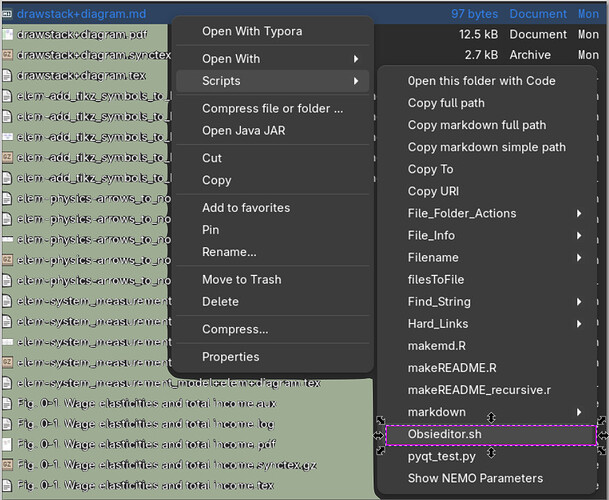Click the icon of Fig. 0-1 Wage elasticities .log file

8,423
